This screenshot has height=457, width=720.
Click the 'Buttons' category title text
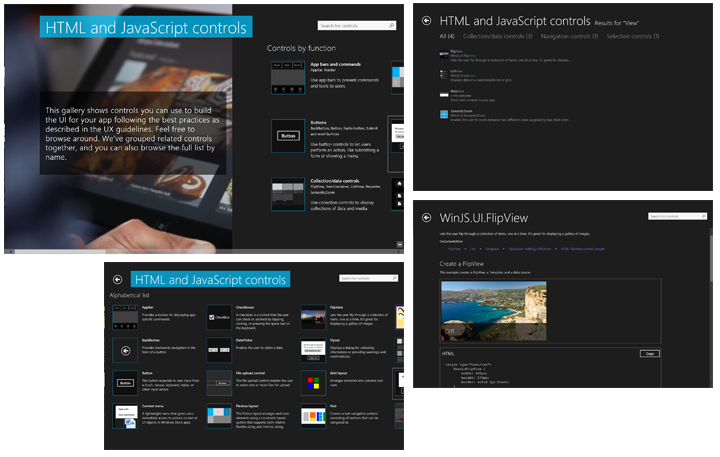pos(318,123)
